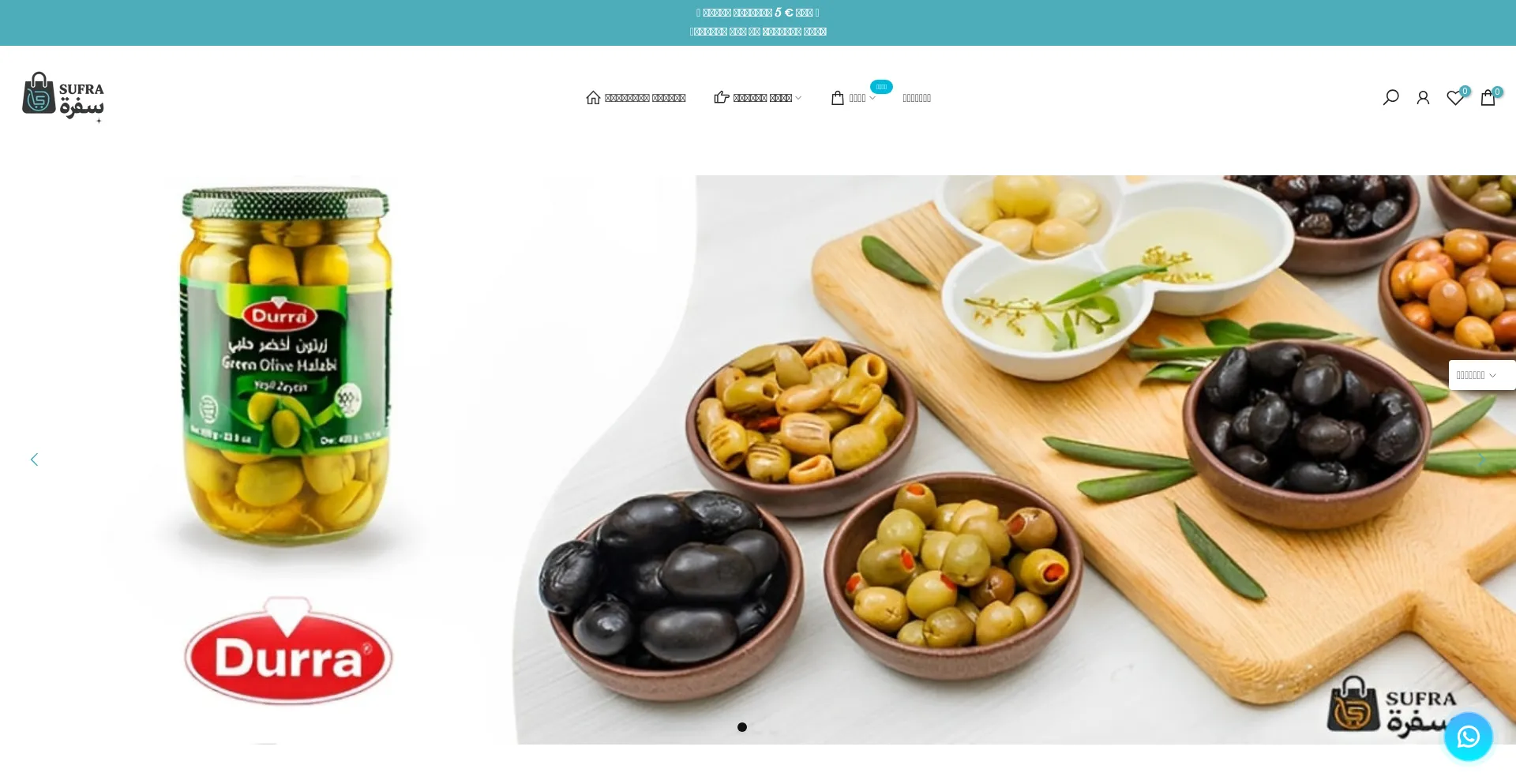Screen dimensions: 1516x784
Task: Open the shopping cart bag icon
Action: [1488, 98]
